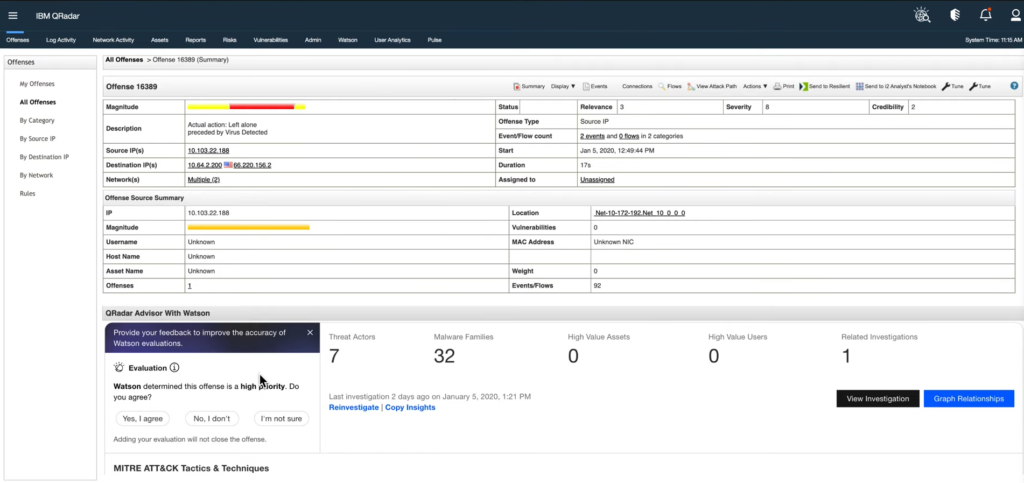Screen dimensions: 1024x483
Task: Open the 0 flows link
Action: coord(629,136)
